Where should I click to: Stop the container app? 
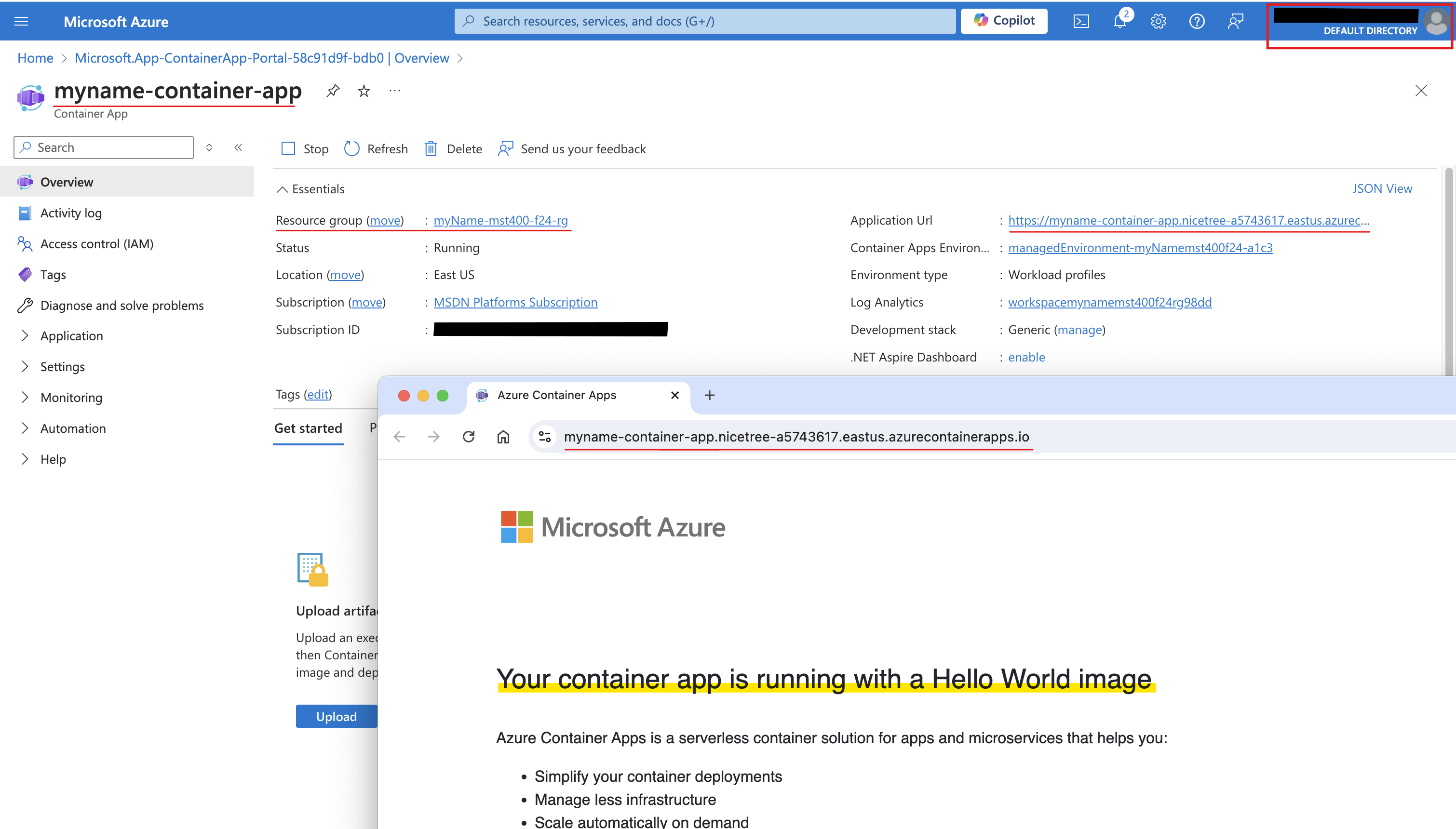(x=305, y=148)
